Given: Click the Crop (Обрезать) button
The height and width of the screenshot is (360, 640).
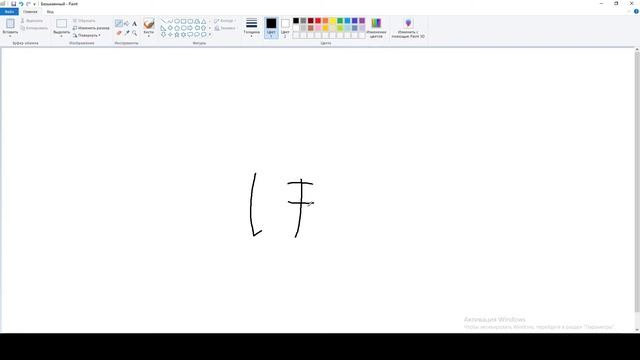Looking at the screenshot, I should coord(84,20).
